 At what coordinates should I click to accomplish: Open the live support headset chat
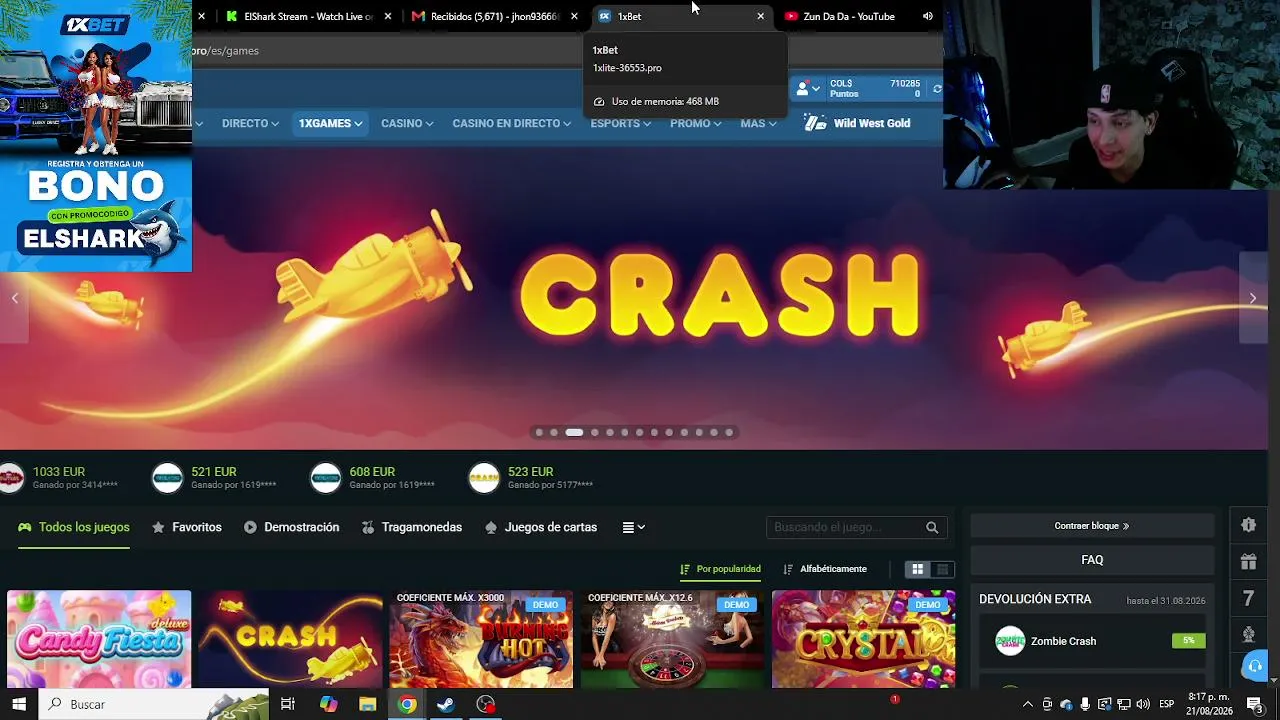[1254, 666]
